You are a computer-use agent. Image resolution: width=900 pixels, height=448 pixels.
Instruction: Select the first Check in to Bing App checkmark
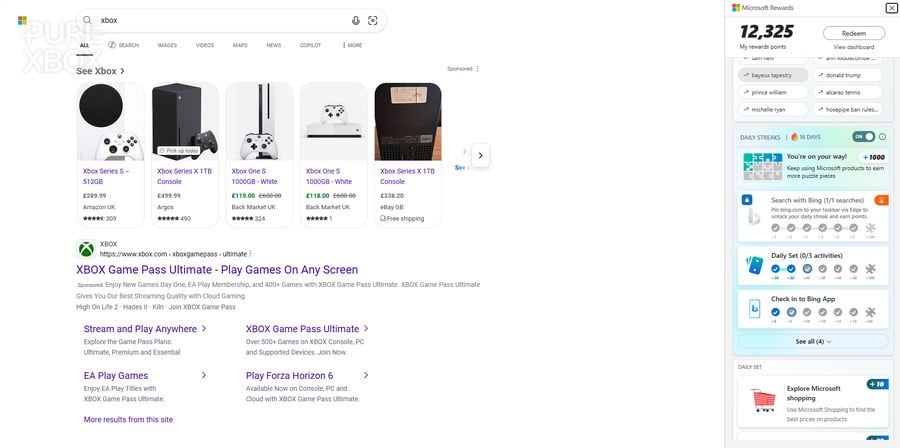[775, 312]
